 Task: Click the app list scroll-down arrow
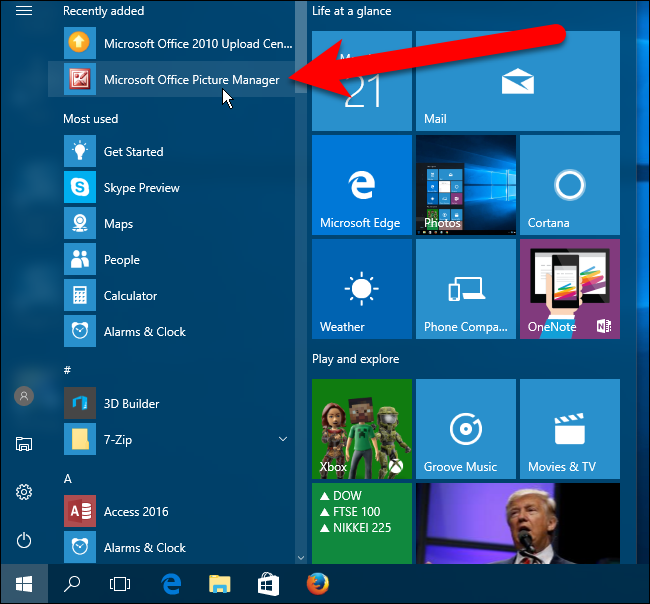pos(301,558)
